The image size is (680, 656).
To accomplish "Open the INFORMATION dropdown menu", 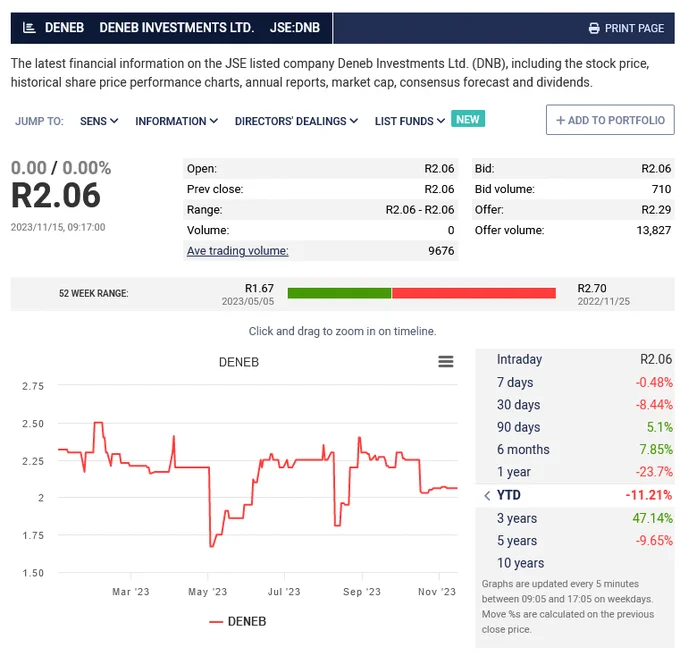I will click(x=177, y=121).
